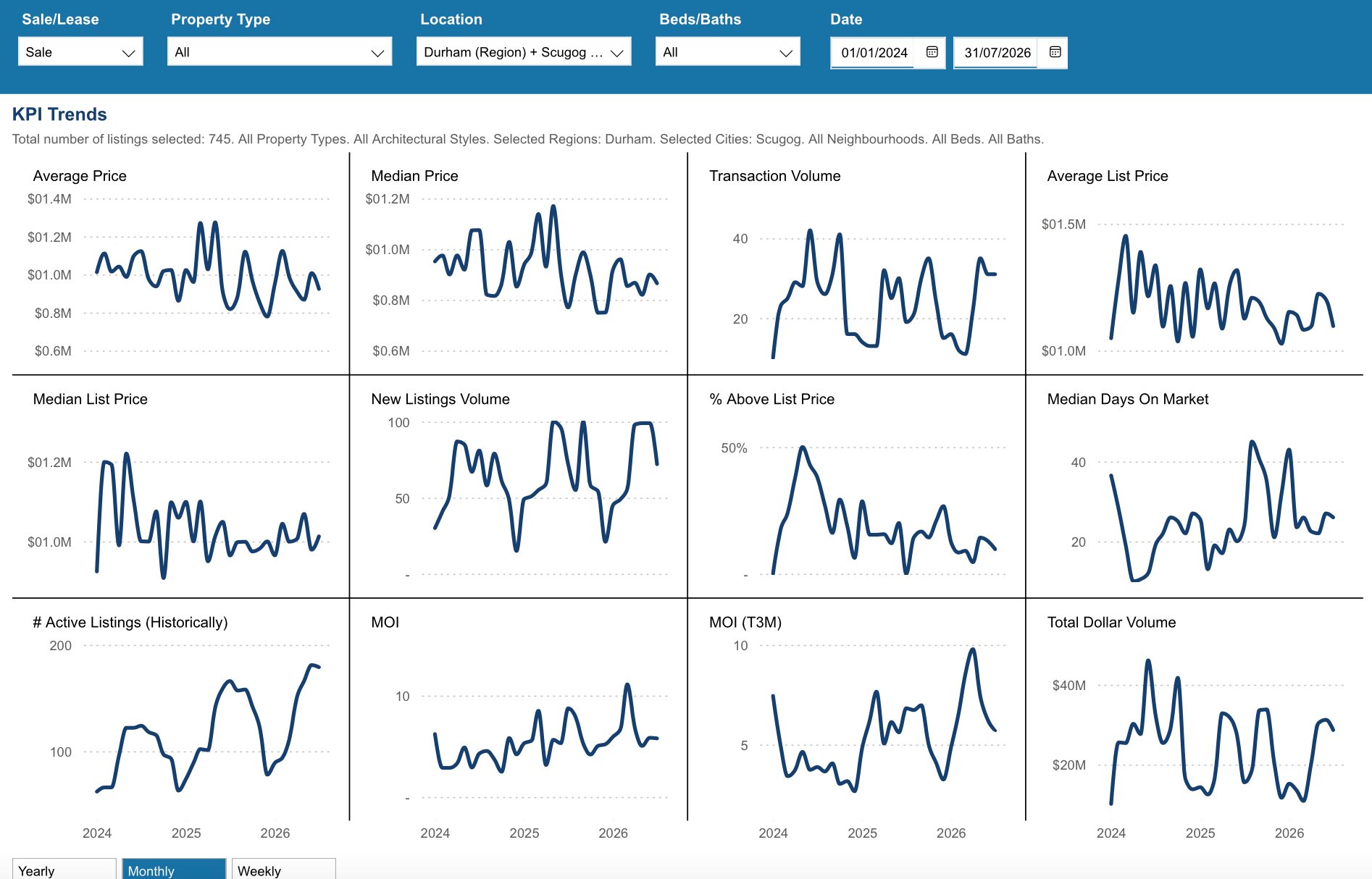Switch to Yearly view
This screenshot has width=1372, height=879.
[64, 870]
